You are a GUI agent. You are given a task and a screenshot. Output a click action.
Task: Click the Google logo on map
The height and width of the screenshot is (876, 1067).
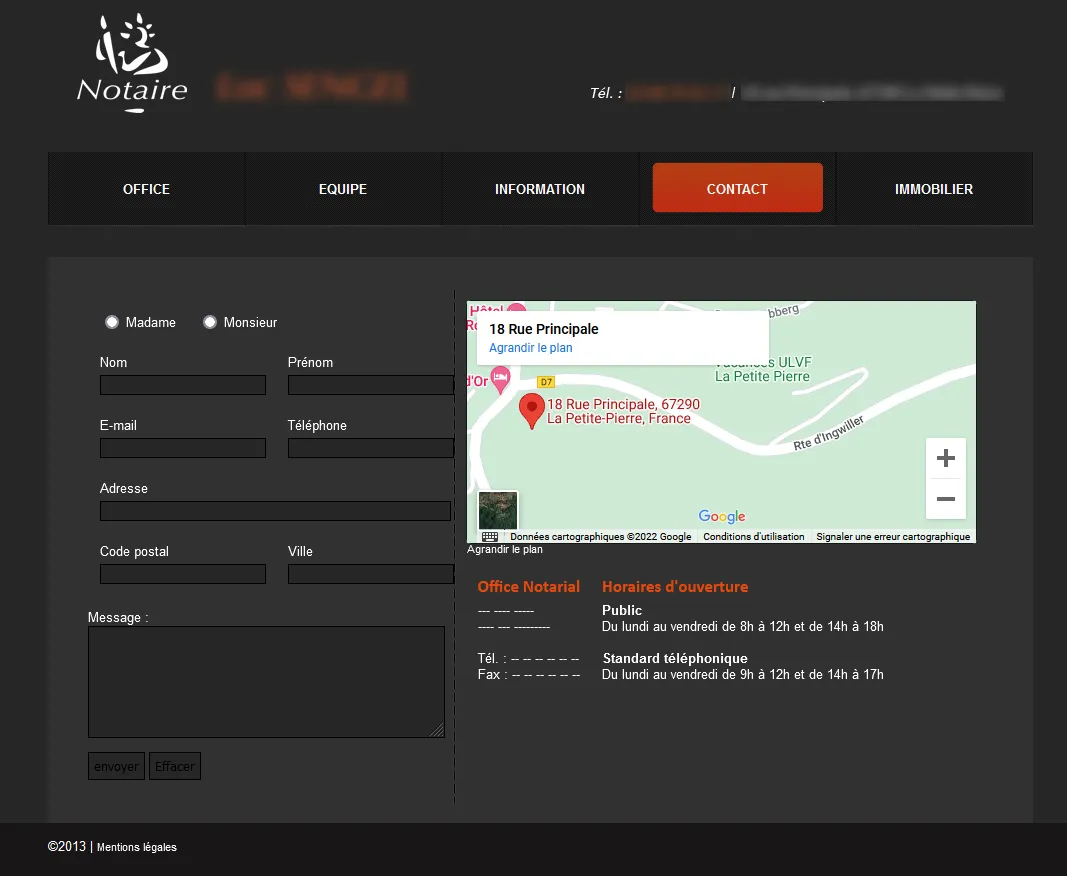tap(722, 516)
